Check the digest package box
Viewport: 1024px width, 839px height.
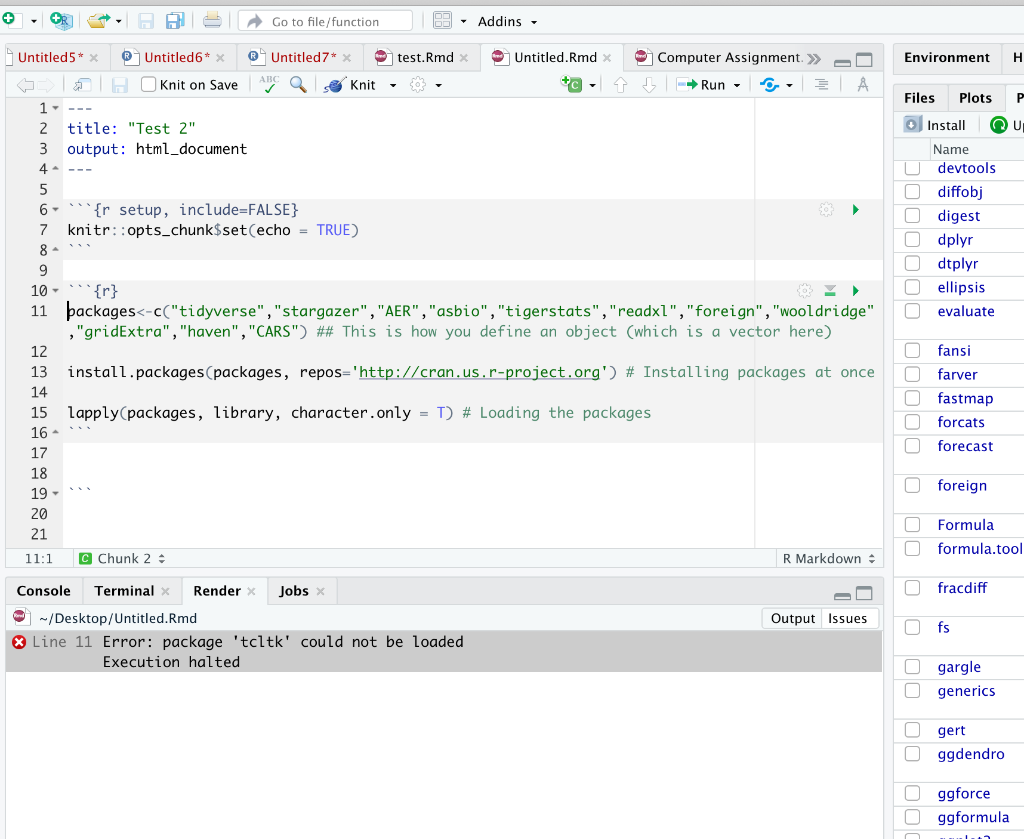[x=912, y=215]
